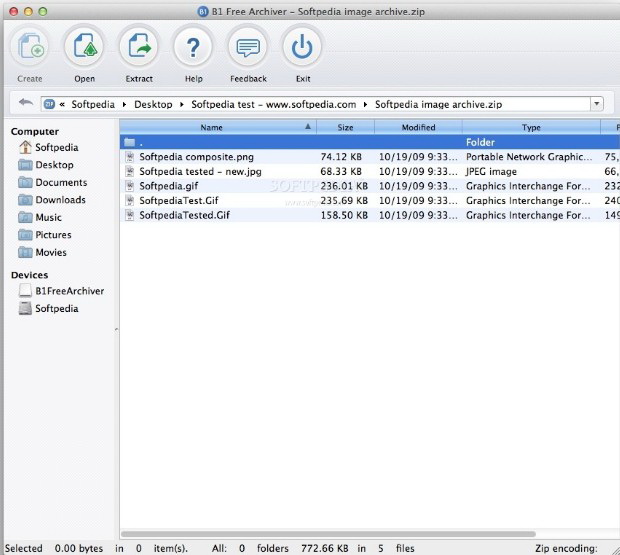The width and height of the screenshot is (620, 555).
Task: Select Desktop in the sidebar
Action: (55, 165)
